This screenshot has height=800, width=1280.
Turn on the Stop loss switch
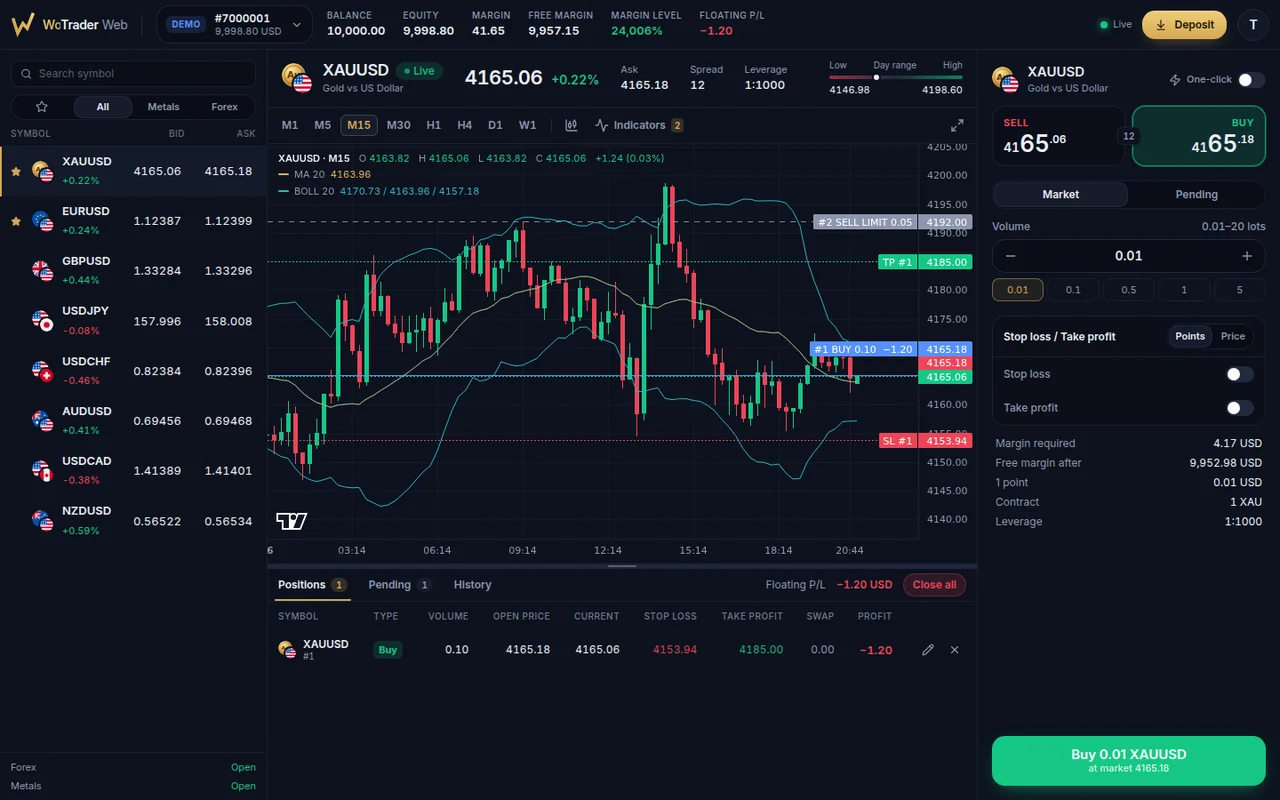[x=1240, y=374]
